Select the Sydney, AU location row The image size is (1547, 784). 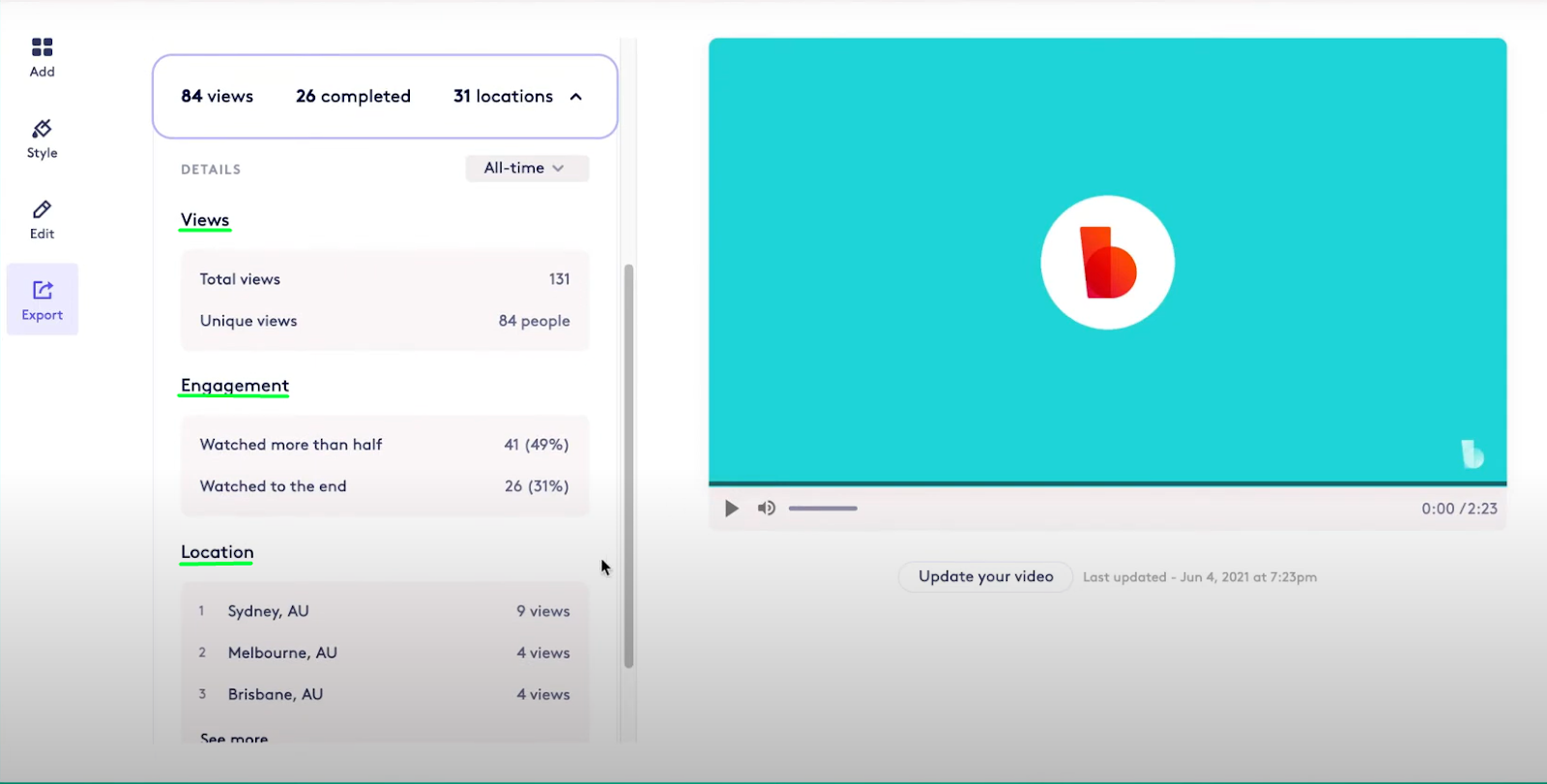pyautogui.click(x=385, y=611)
